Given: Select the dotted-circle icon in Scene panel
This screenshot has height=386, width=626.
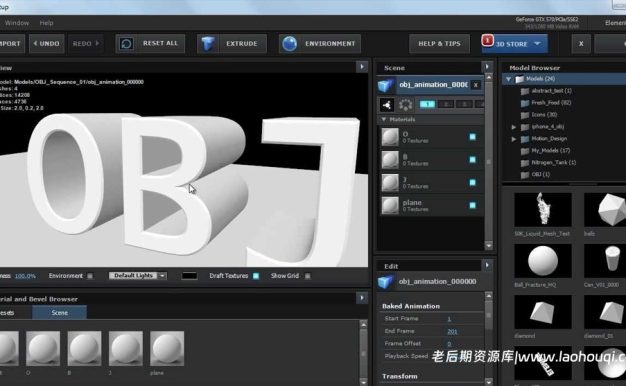Looking at the screenshot, I should pos(406,105).
